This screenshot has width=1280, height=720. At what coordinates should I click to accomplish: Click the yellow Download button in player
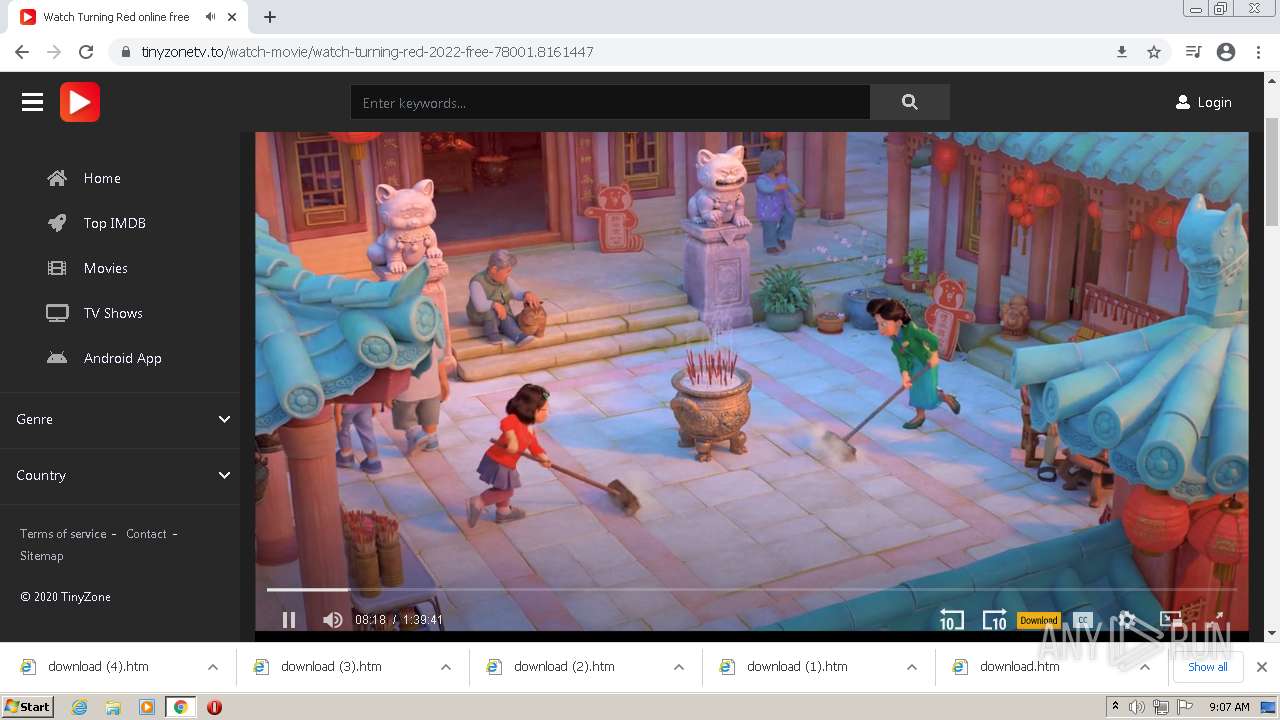point(1038,620)
